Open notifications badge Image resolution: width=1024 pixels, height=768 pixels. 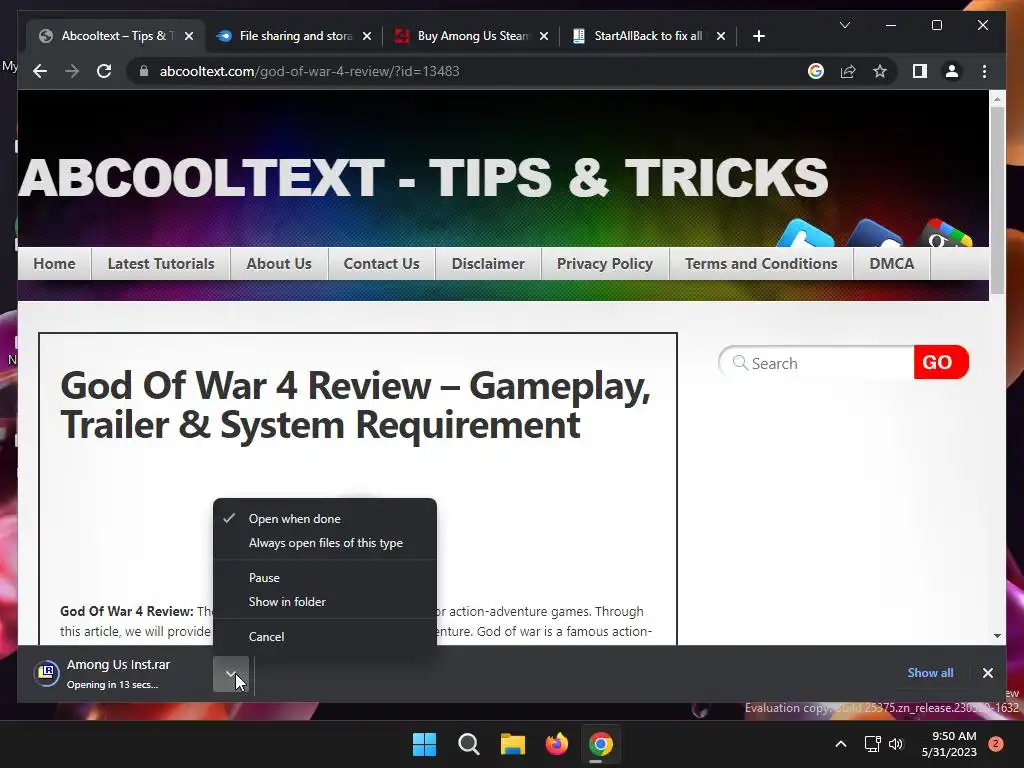996,744
